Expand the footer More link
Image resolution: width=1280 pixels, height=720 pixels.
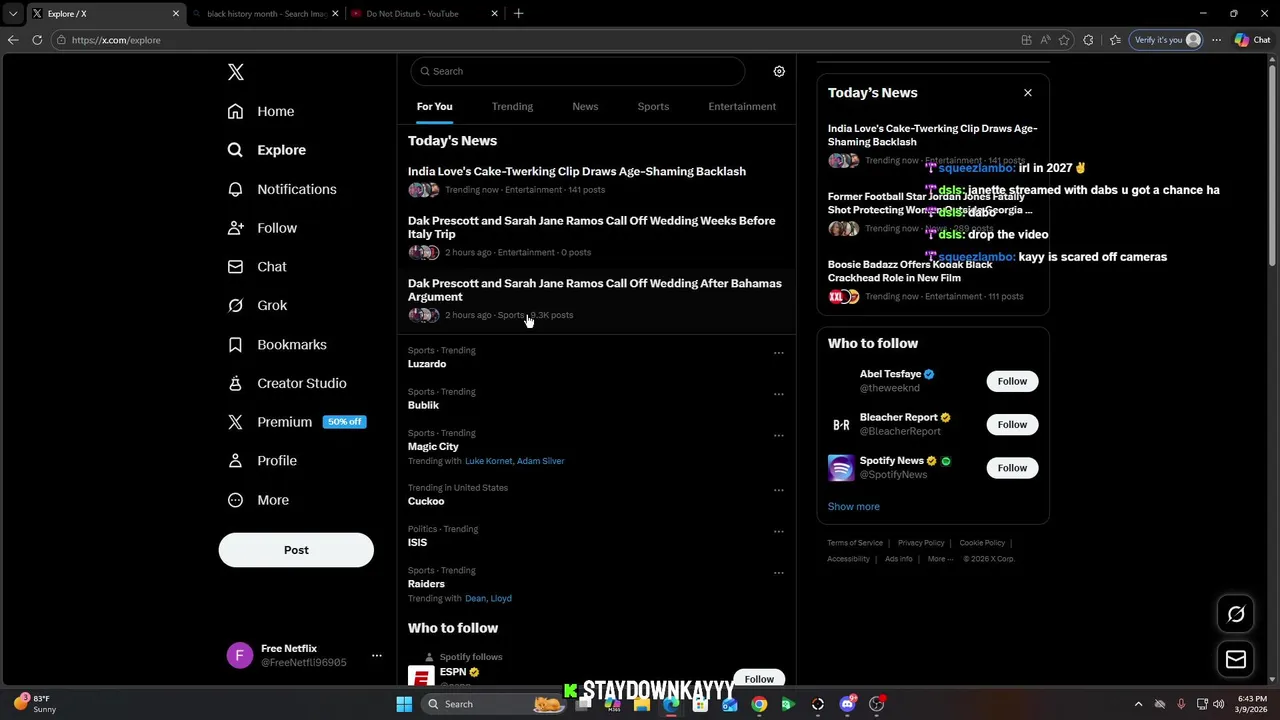point(940,559)
